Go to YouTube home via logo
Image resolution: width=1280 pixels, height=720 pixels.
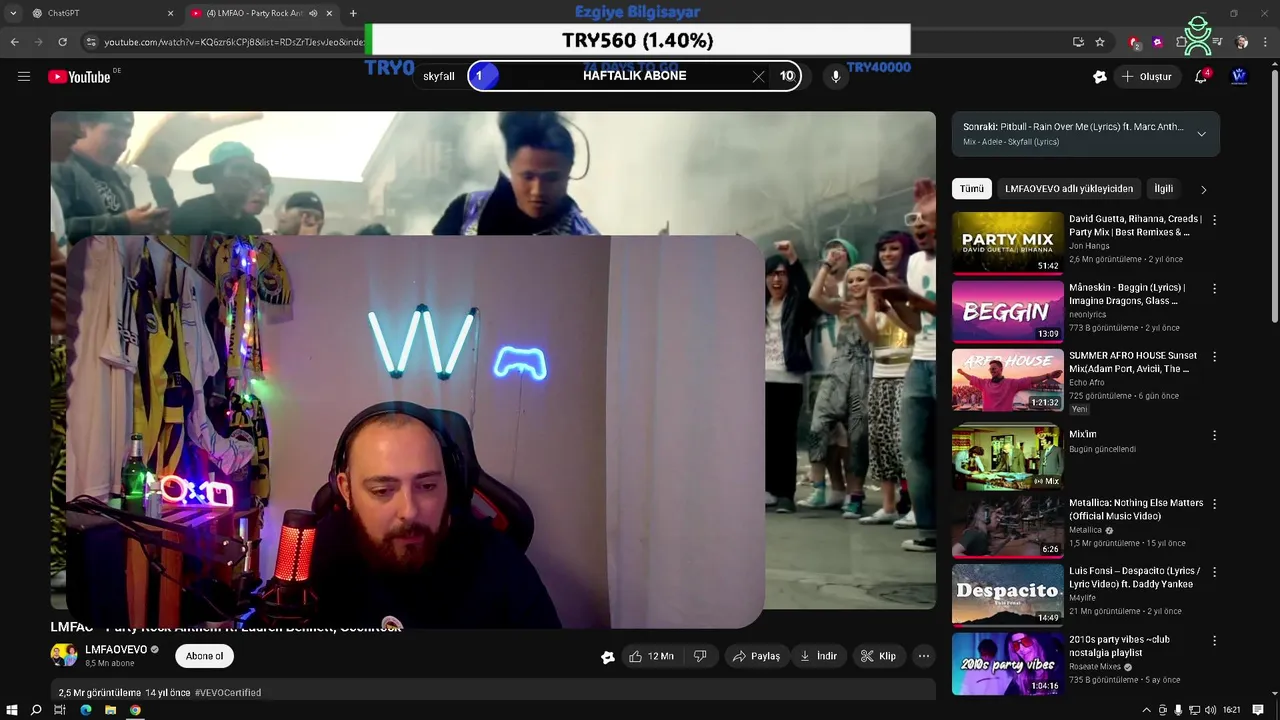(79, 77)
